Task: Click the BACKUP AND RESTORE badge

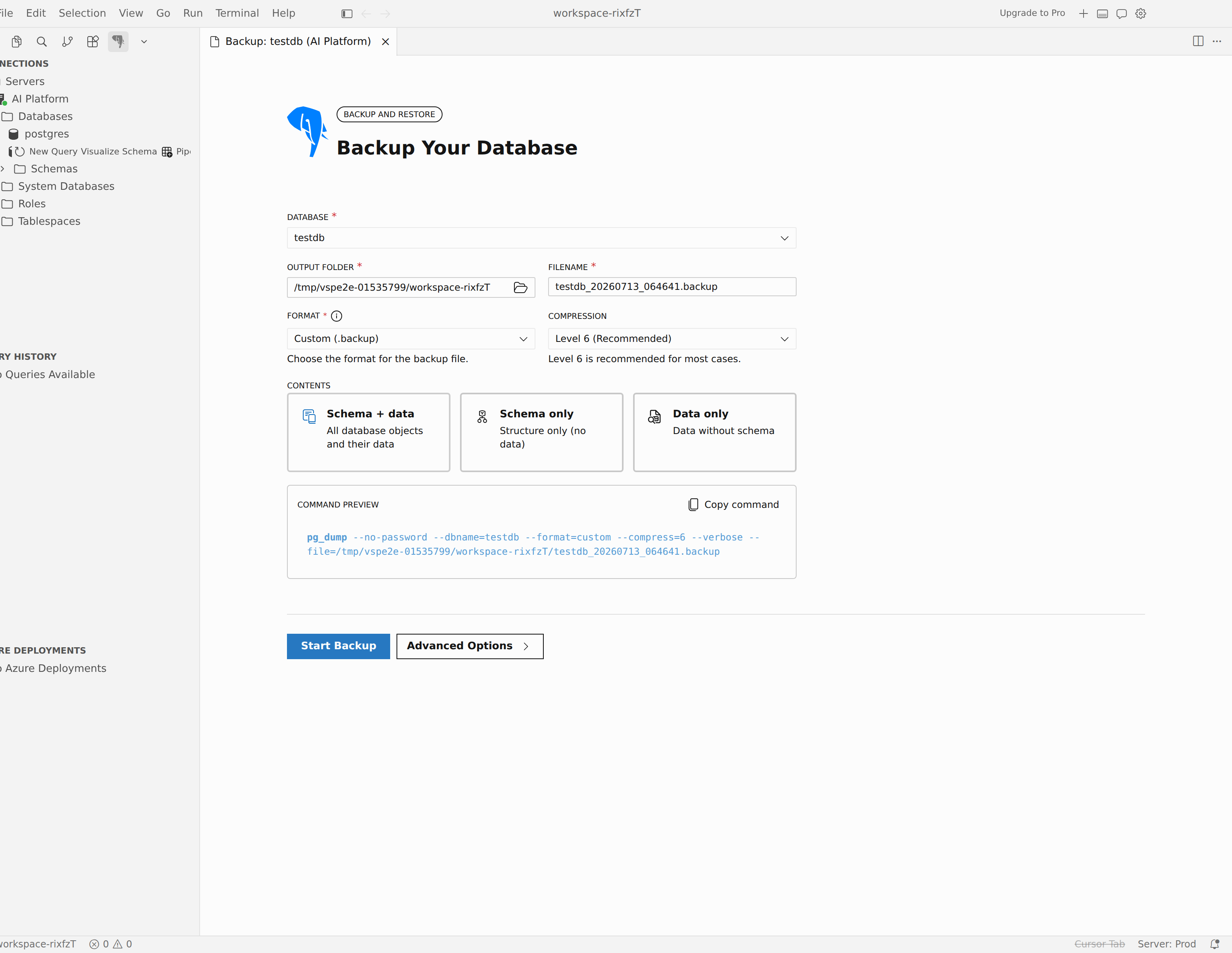Action: click(x=389, y=114)
